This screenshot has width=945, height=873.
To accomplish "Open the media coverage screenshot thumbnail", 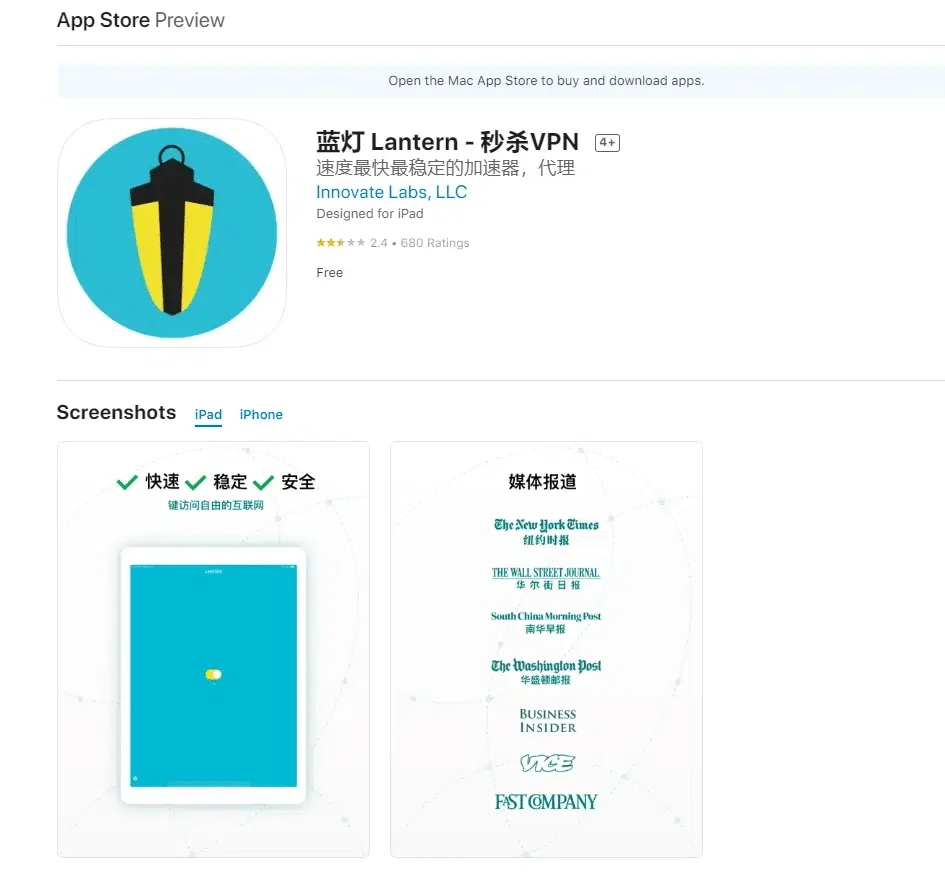I will (x=546, y=649).
